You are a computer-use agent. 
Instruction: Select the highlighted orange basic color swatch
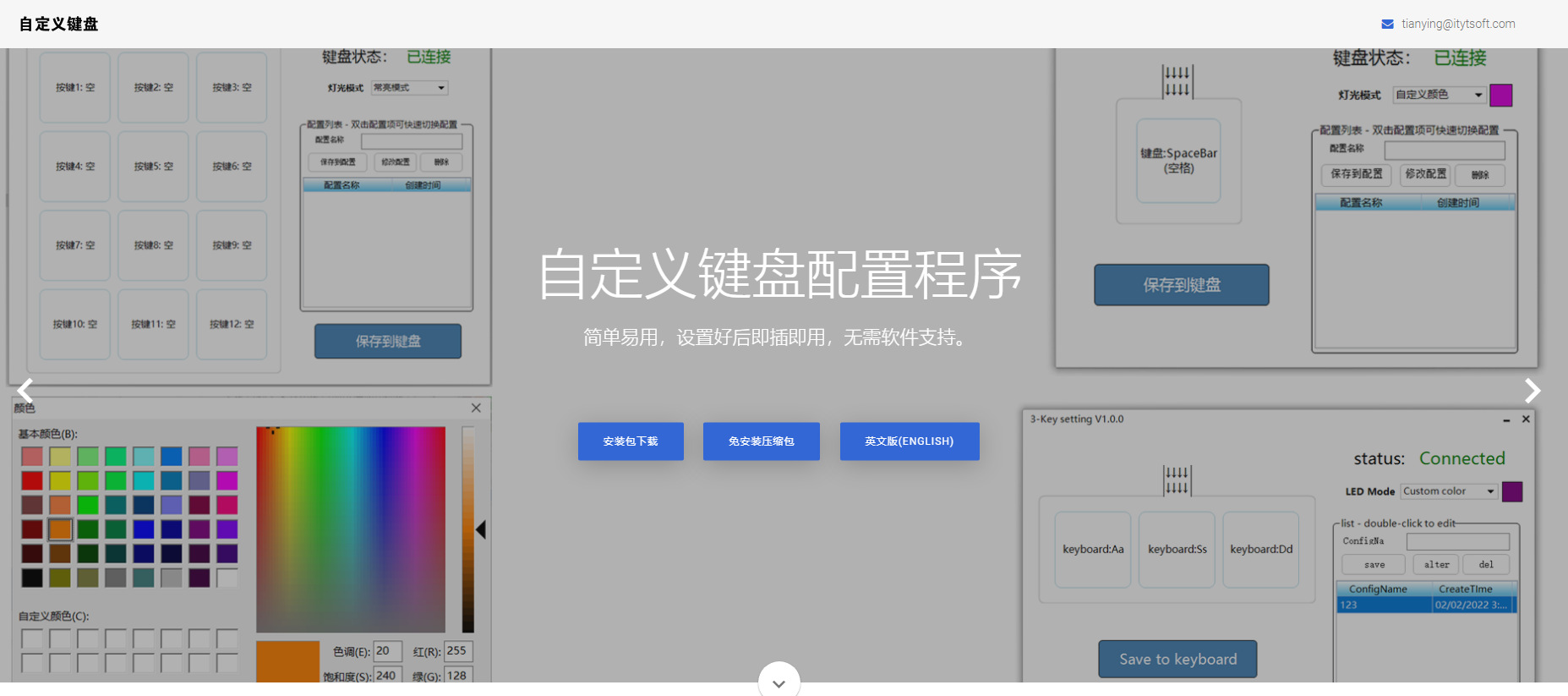click(60, 529)
